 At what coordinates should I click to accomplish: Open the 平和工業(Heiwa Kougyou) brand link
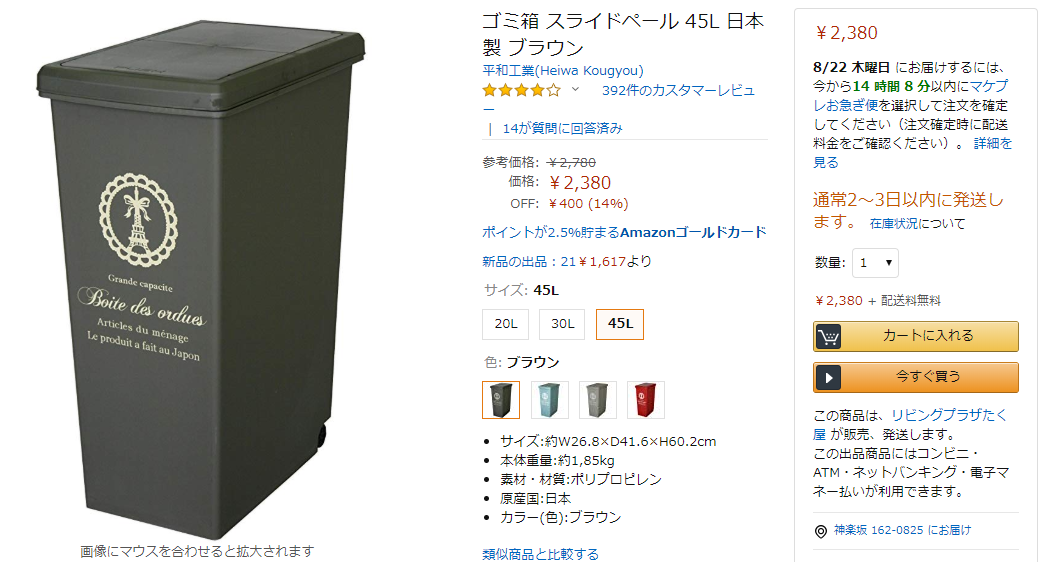563,70
